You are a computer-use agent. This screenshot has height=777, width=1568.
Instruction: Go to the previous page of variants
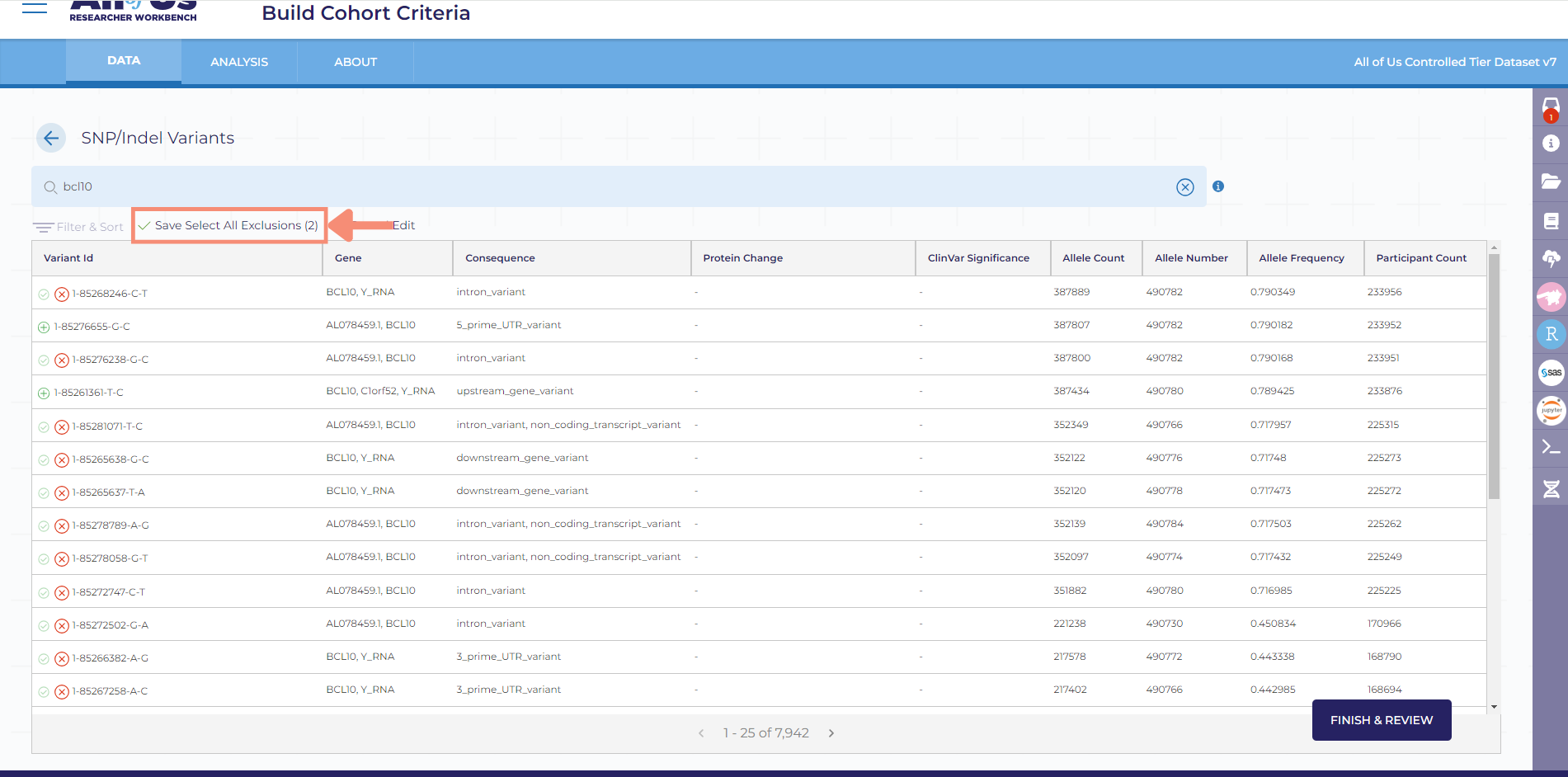pyautogui.click(x=701, y=733)
